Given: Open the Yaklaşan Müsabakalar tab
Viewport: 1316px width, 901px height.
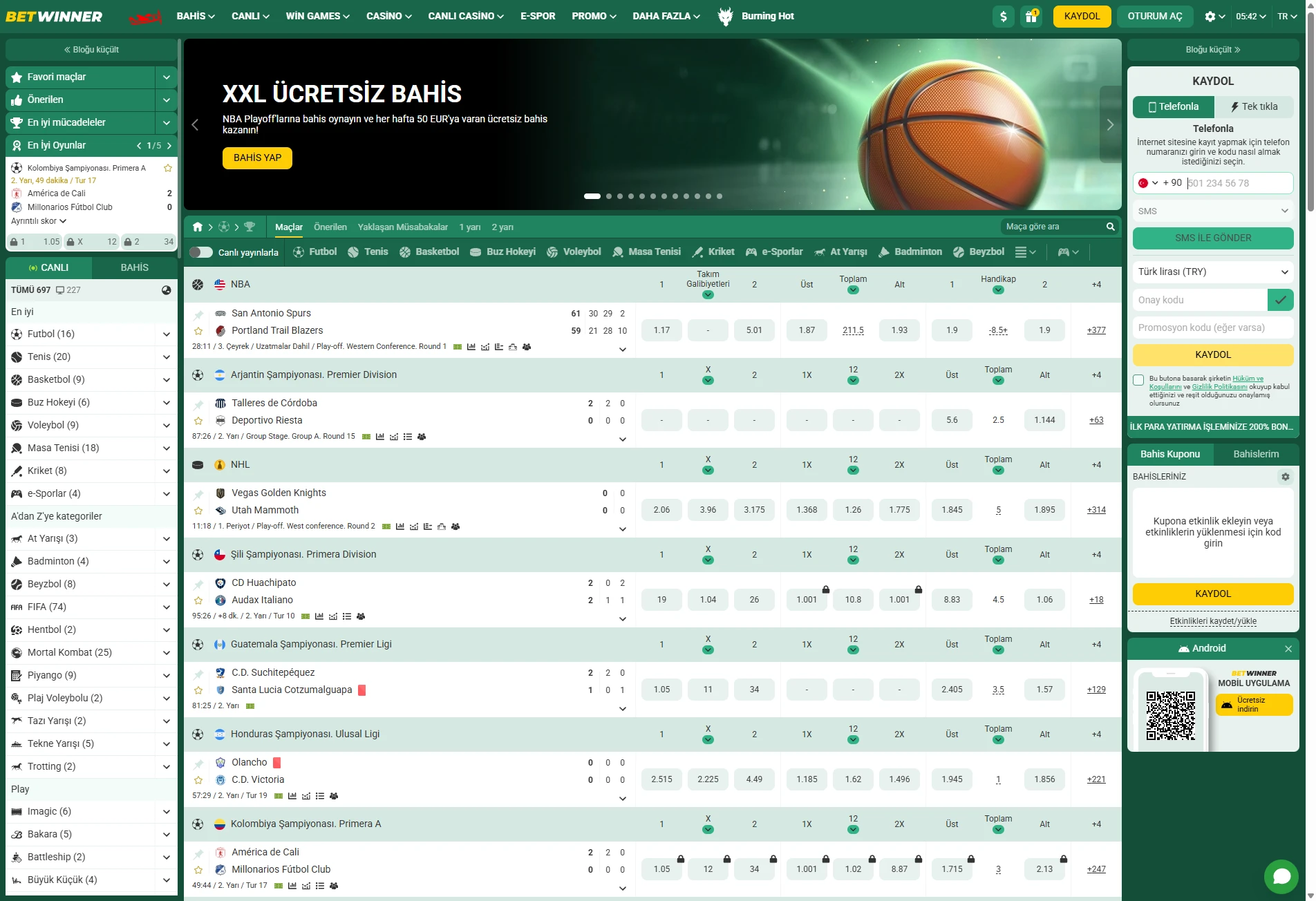Looking at the screenshot, I should (x=403, y=227).
